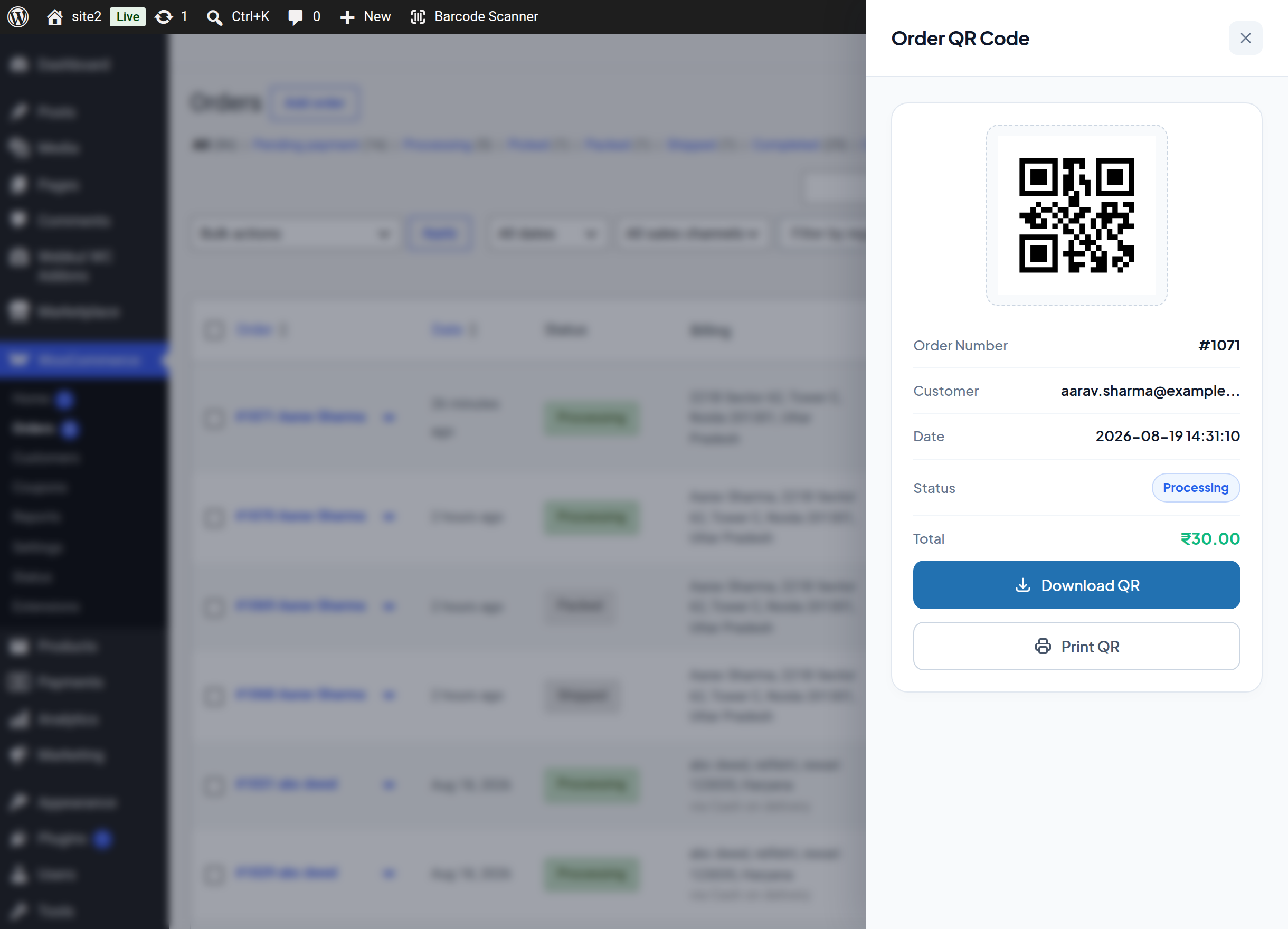Click the order QR code image
Screen dimensions: 1288x929
pos(1076,215)
